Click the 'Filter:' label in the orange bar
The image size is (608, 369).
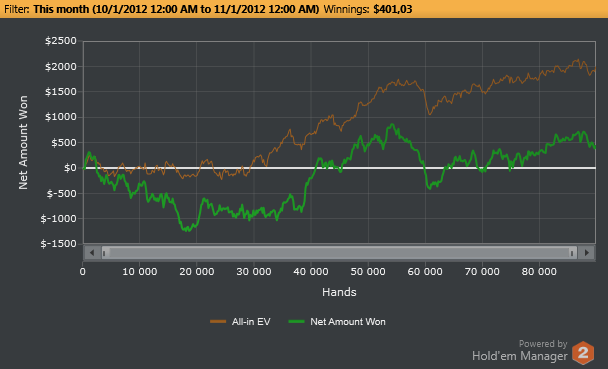click(17, 9)
